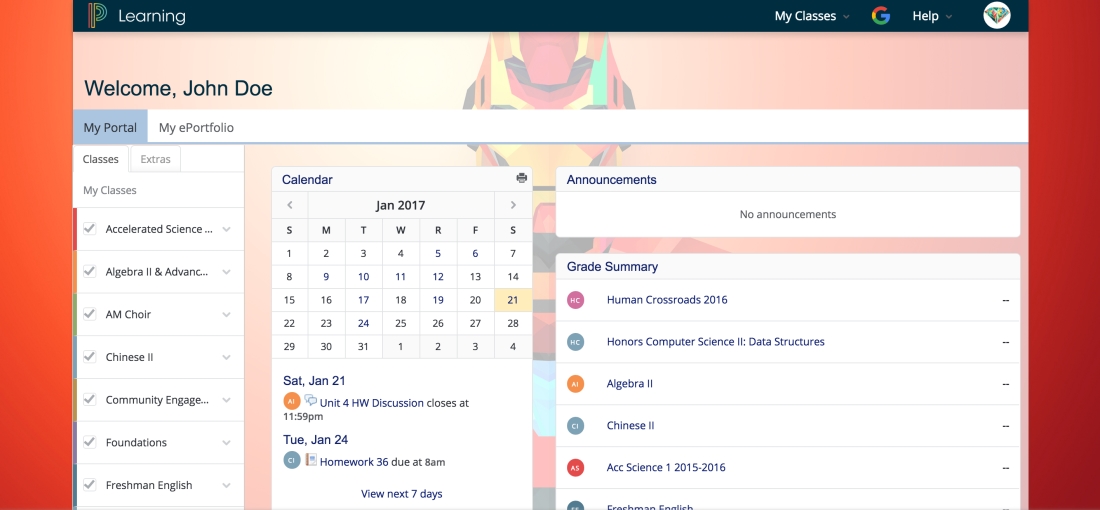Image resolution: width=1100 pixels, height=510 pixels.
Task: Click the Human Crossroads 2016 class badge
Action: pyautogui.click(x=575, y=300)
